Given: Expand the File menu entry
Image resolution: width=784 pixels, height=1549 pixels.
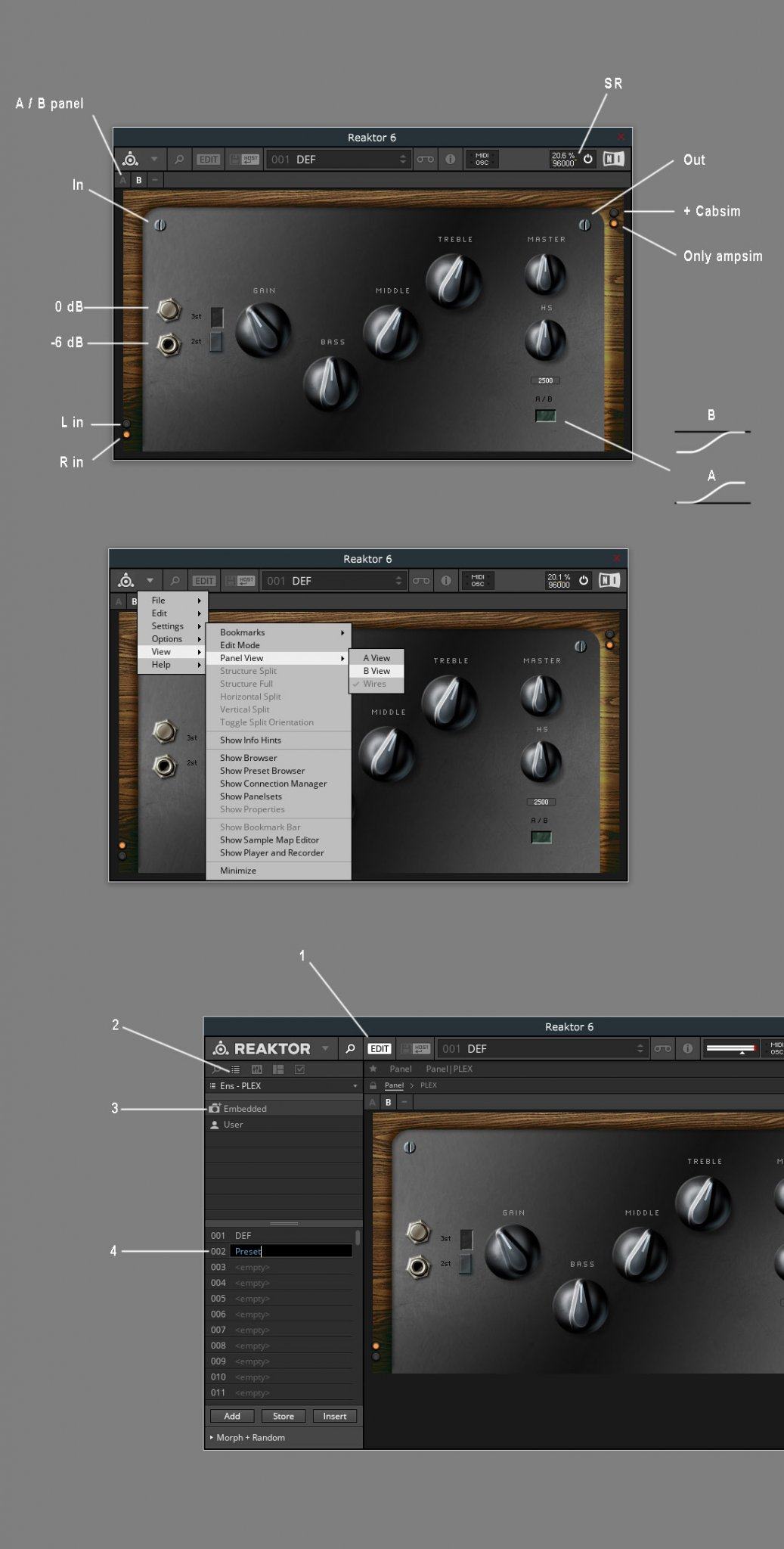Looking at the screenshot, I should click(172, 601).
